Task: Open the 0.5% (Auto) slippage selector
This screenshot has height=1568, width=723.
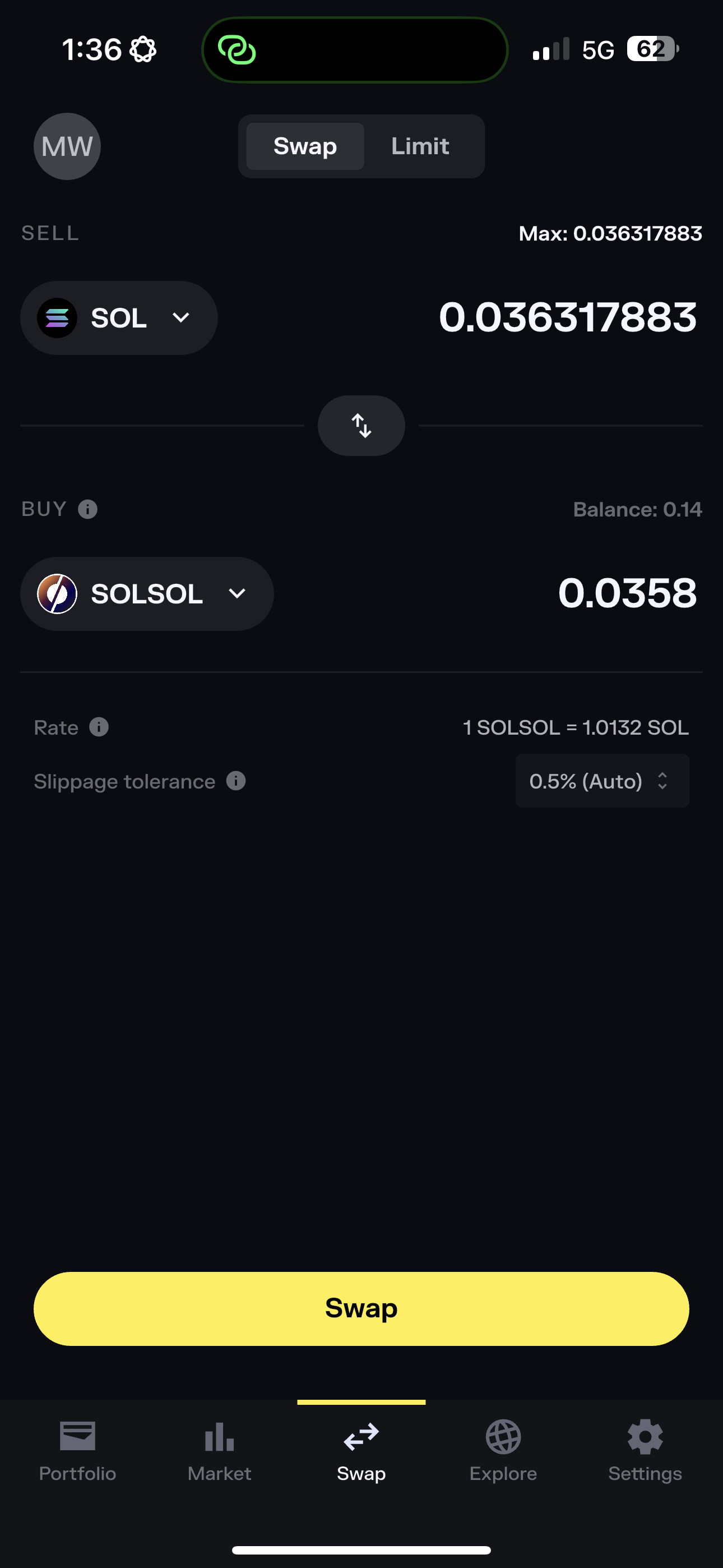Action: 602,781
